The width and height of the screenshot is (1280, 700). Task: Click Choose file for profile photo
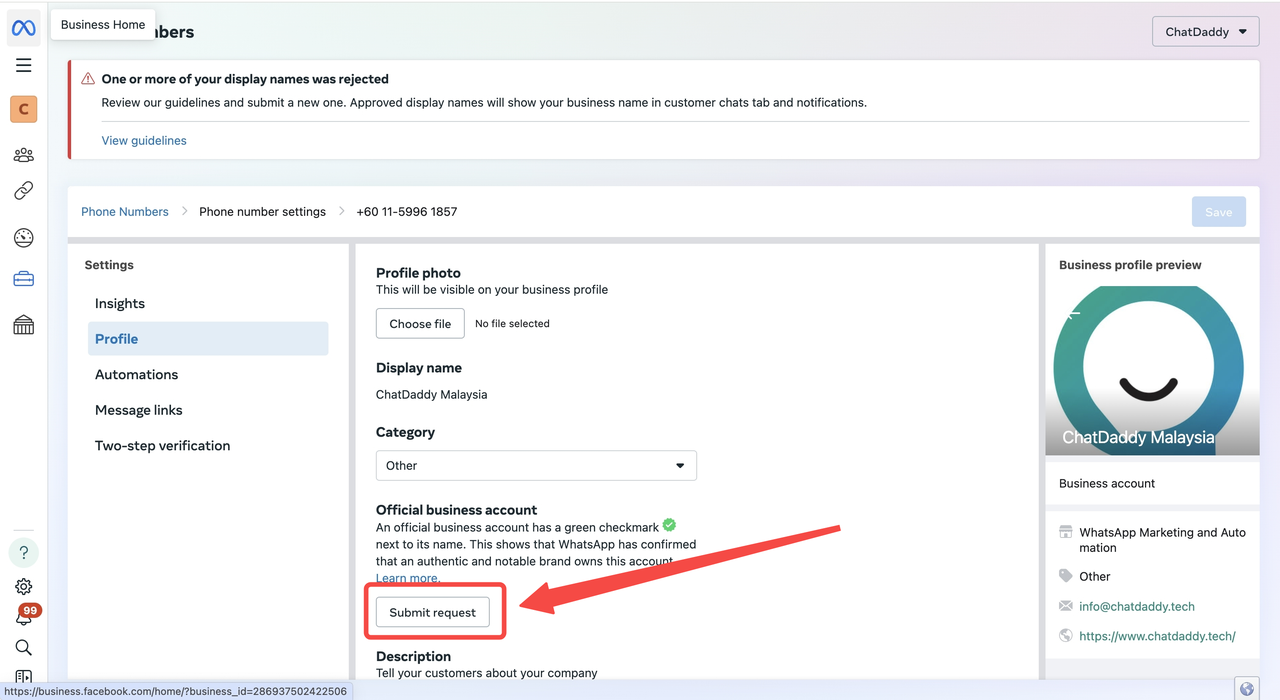420,324
